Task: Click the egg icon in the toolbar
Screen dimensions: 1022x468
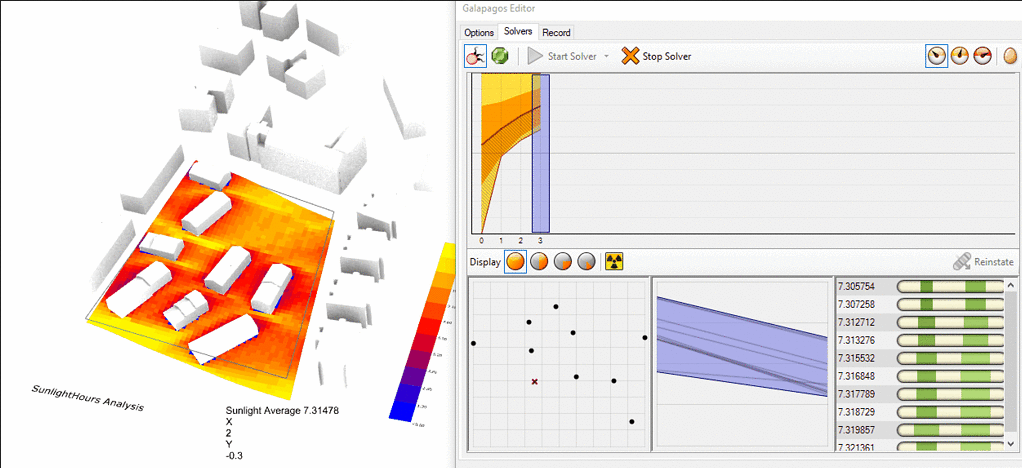Action: (x=1009, y=56)
